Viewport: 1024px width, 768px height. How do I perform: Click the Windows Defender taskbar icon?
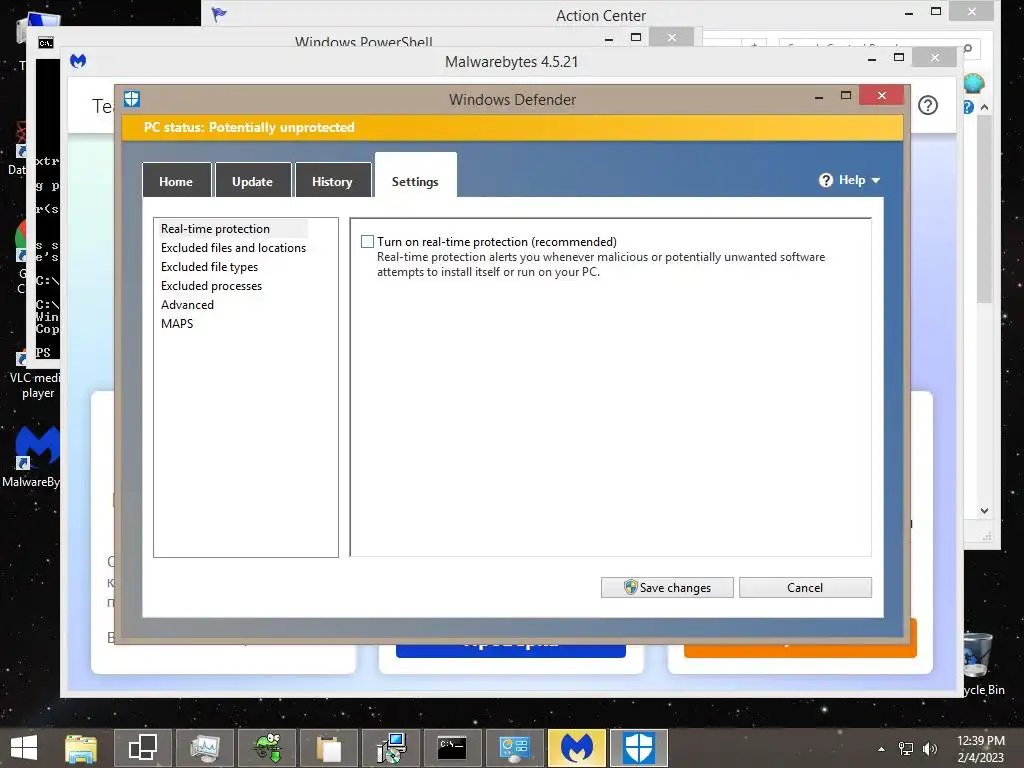[639, 748]
